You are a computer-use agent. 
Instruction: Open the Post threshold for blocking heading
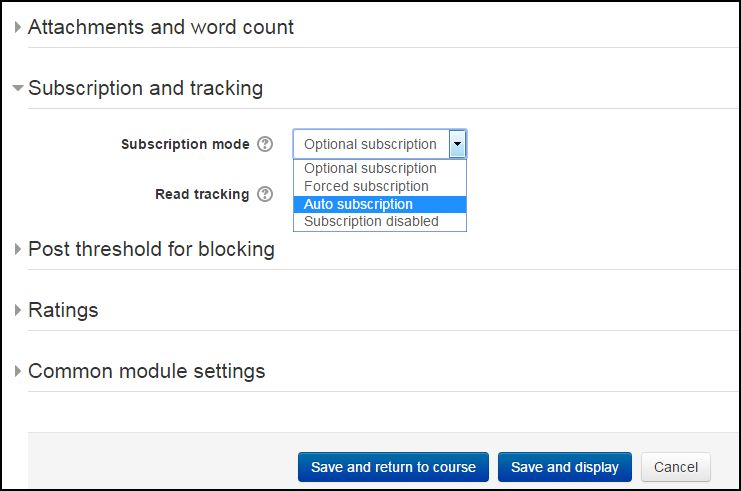151,249
